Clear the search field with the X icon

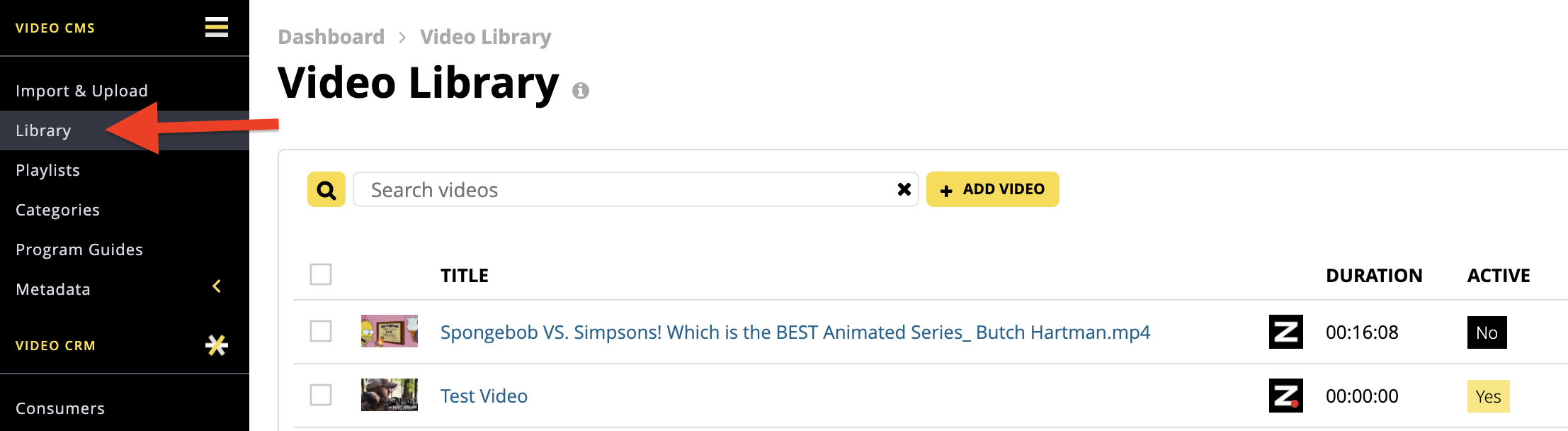coord(904,189)
